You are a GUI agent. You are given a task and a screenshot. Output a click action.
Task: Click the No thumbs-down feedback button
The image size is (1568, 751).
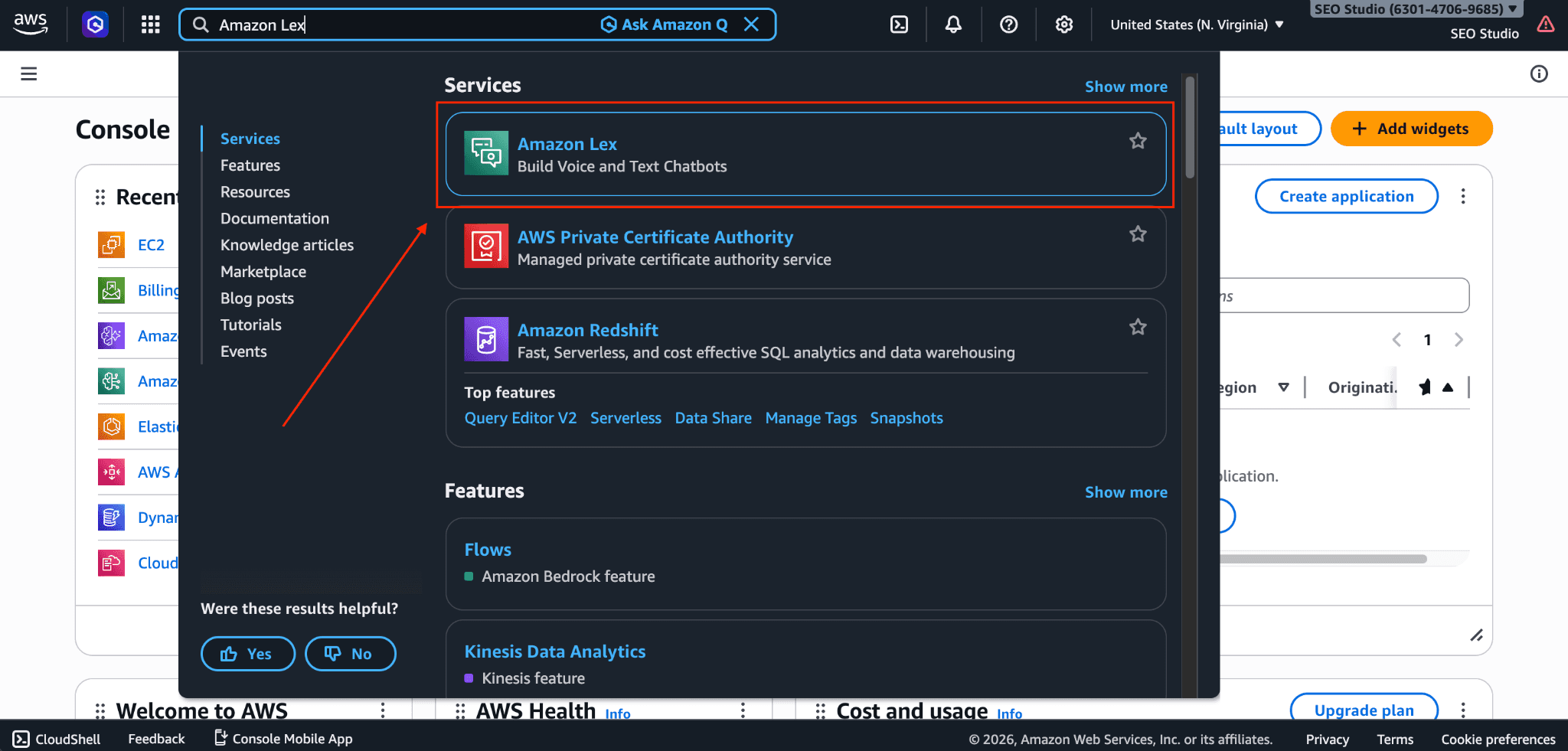point(351,654)
